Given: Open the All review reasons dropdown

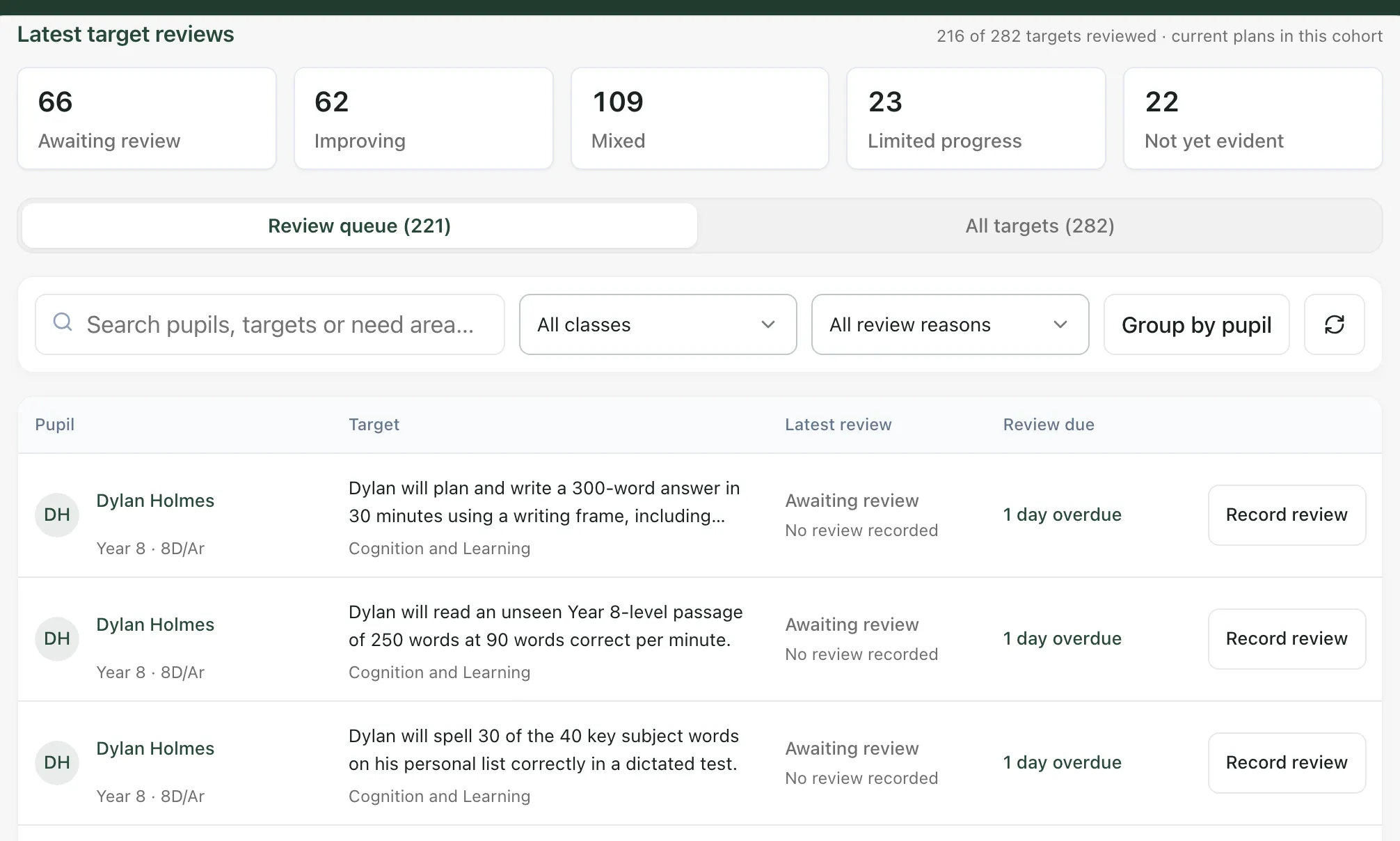Looking at the screenshot, I should [950, 324].
